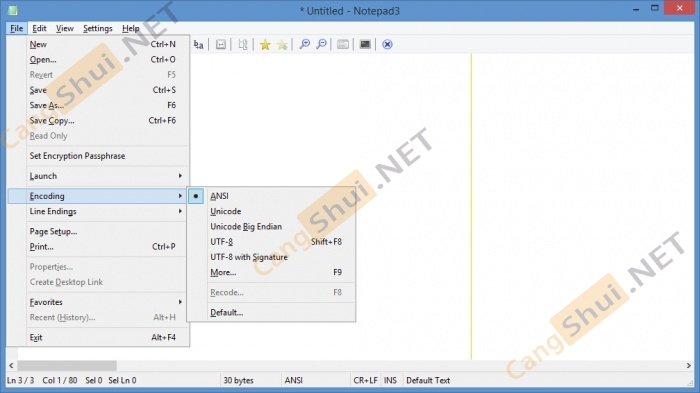
Task: Toggle the word wrap toolbar icon
Action: point(221,44)
